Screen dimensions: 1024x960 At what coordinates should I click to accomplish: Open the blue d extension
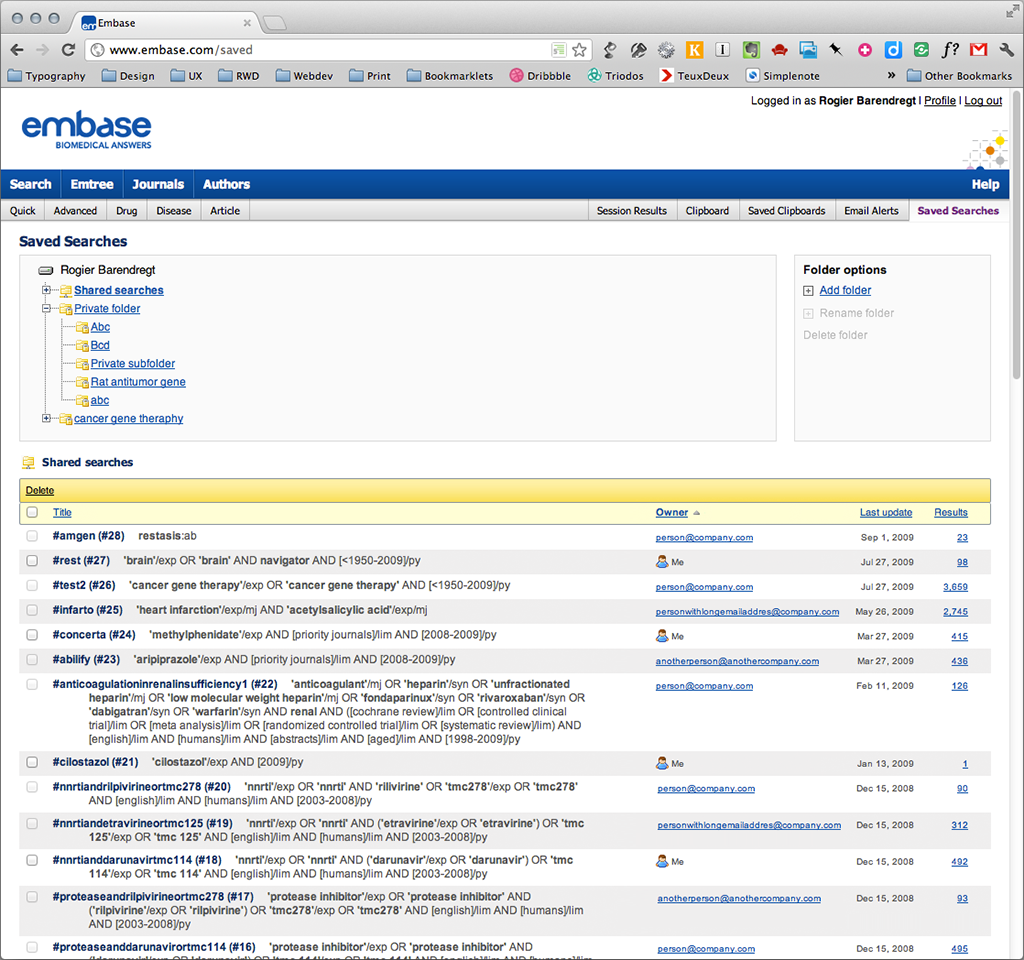pos(893,50)
